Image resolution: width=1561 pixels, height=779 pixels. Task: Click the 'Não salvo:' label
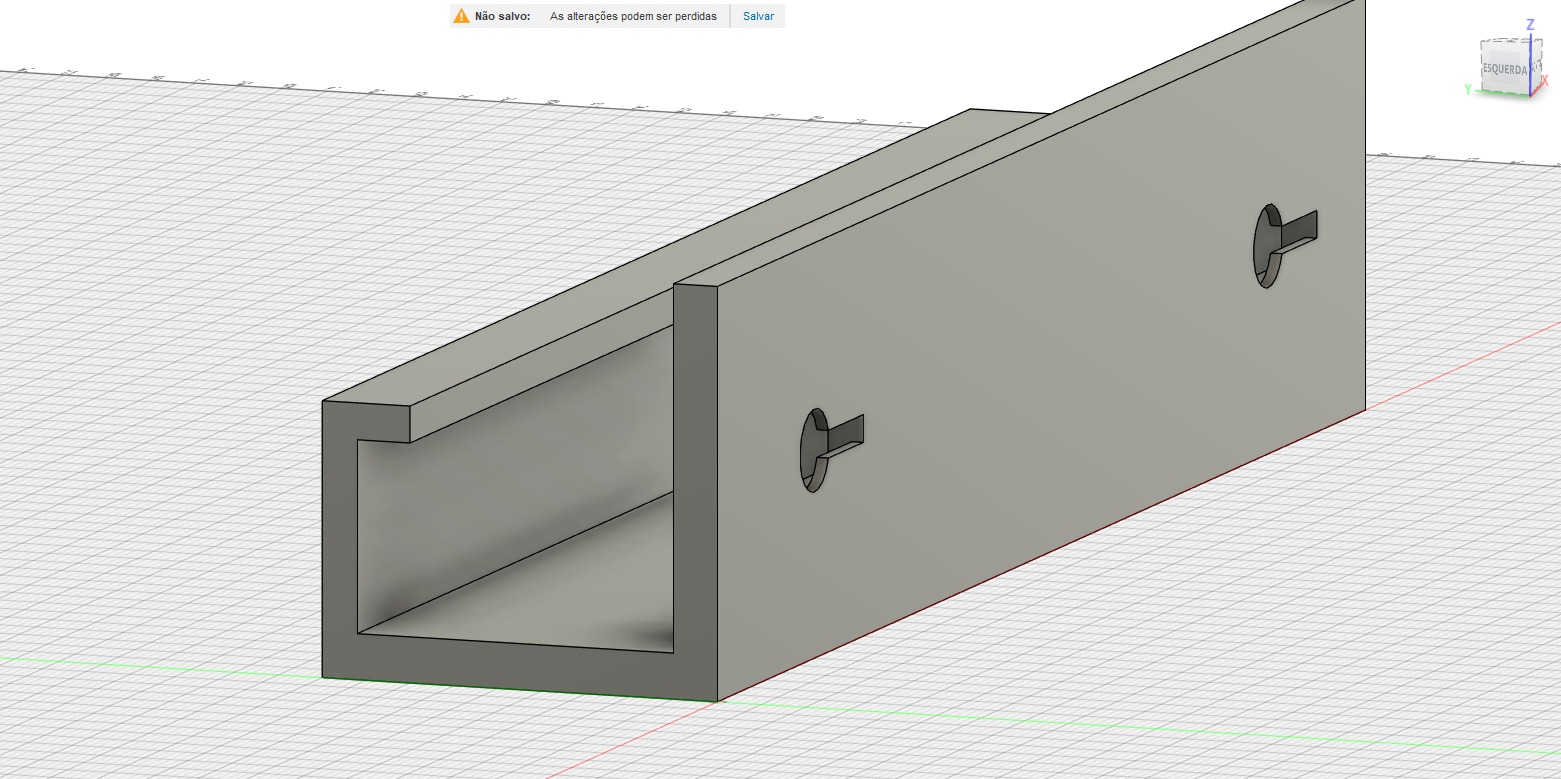pos(503,16)
